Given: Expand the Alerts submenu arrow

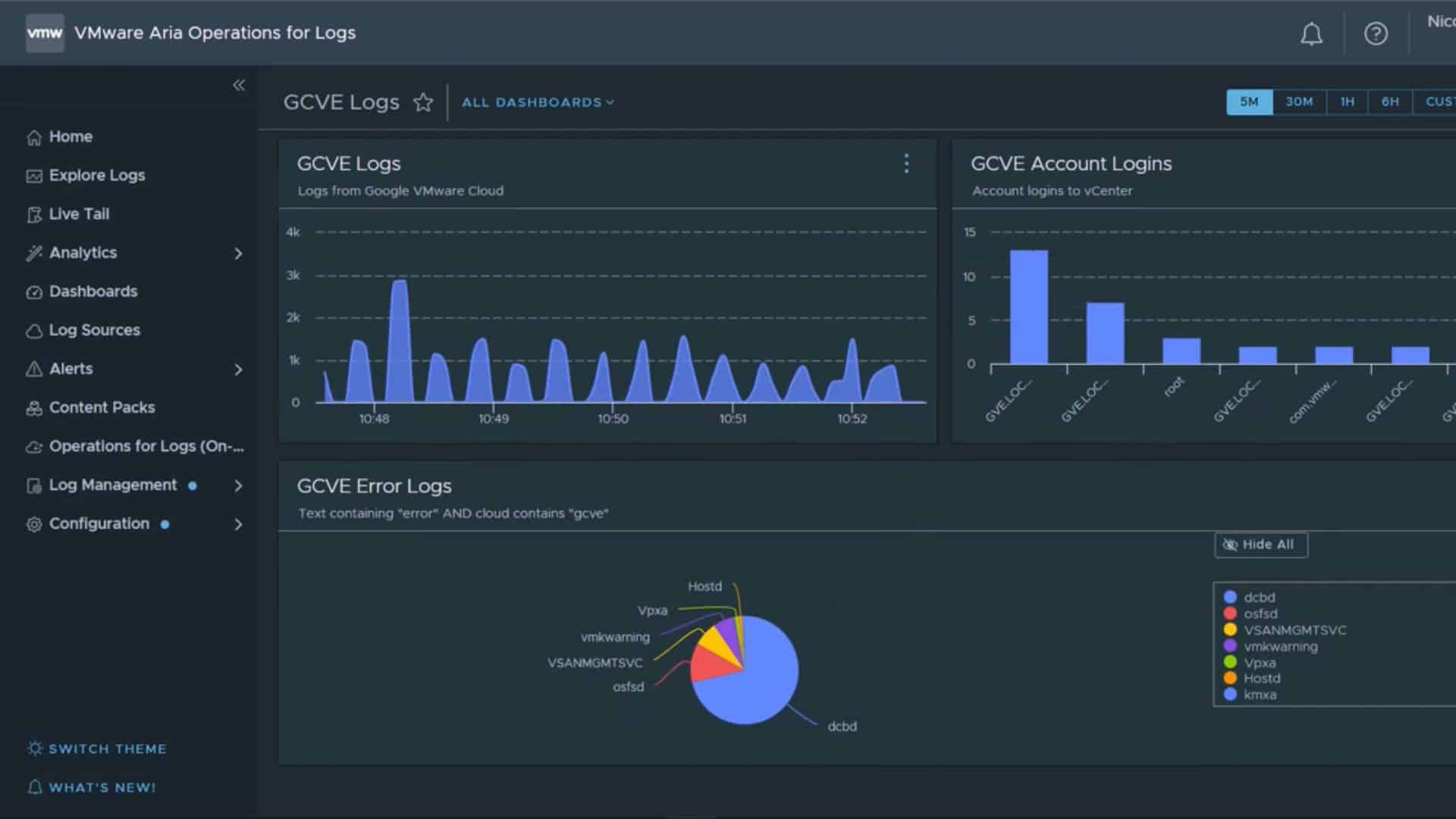Looking at the screenshot, I should pyautogui.click(x=238, y=369).
